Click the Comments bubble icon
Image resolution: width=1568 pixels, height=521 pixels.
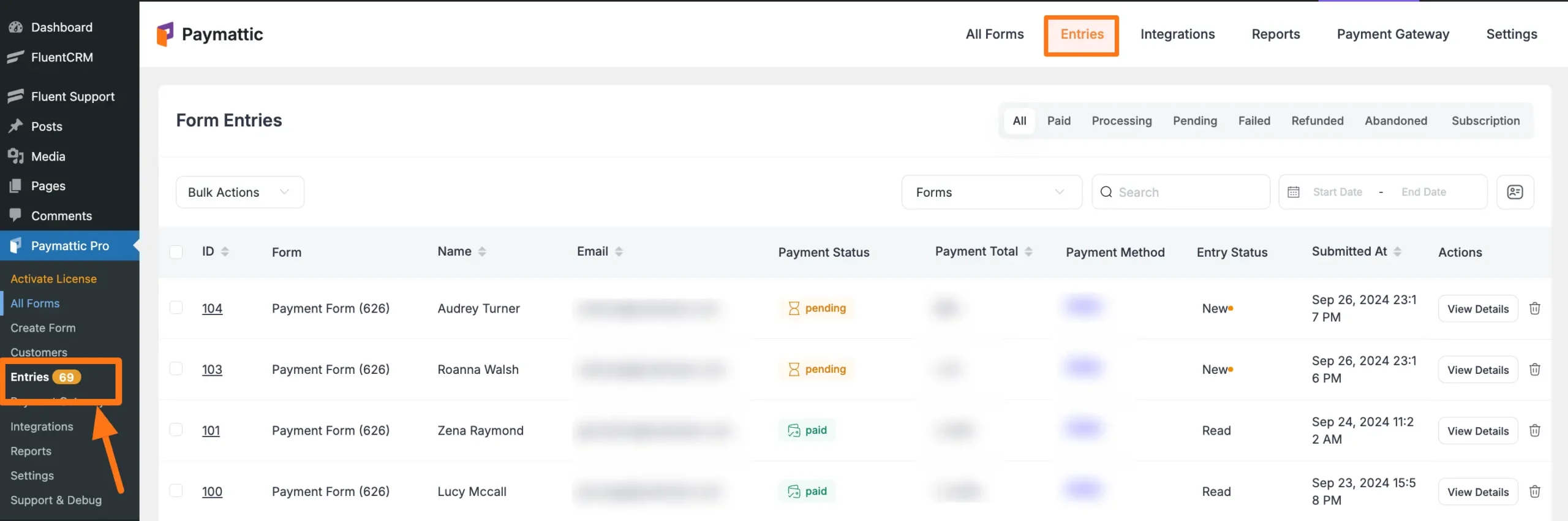[x=15, y=215]
